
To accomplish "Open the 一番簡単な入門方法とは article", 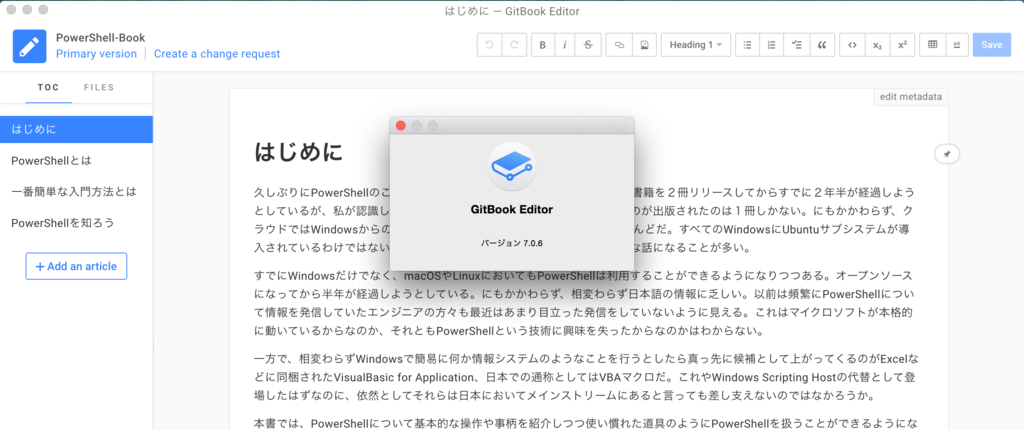I will tap(76, 192).
